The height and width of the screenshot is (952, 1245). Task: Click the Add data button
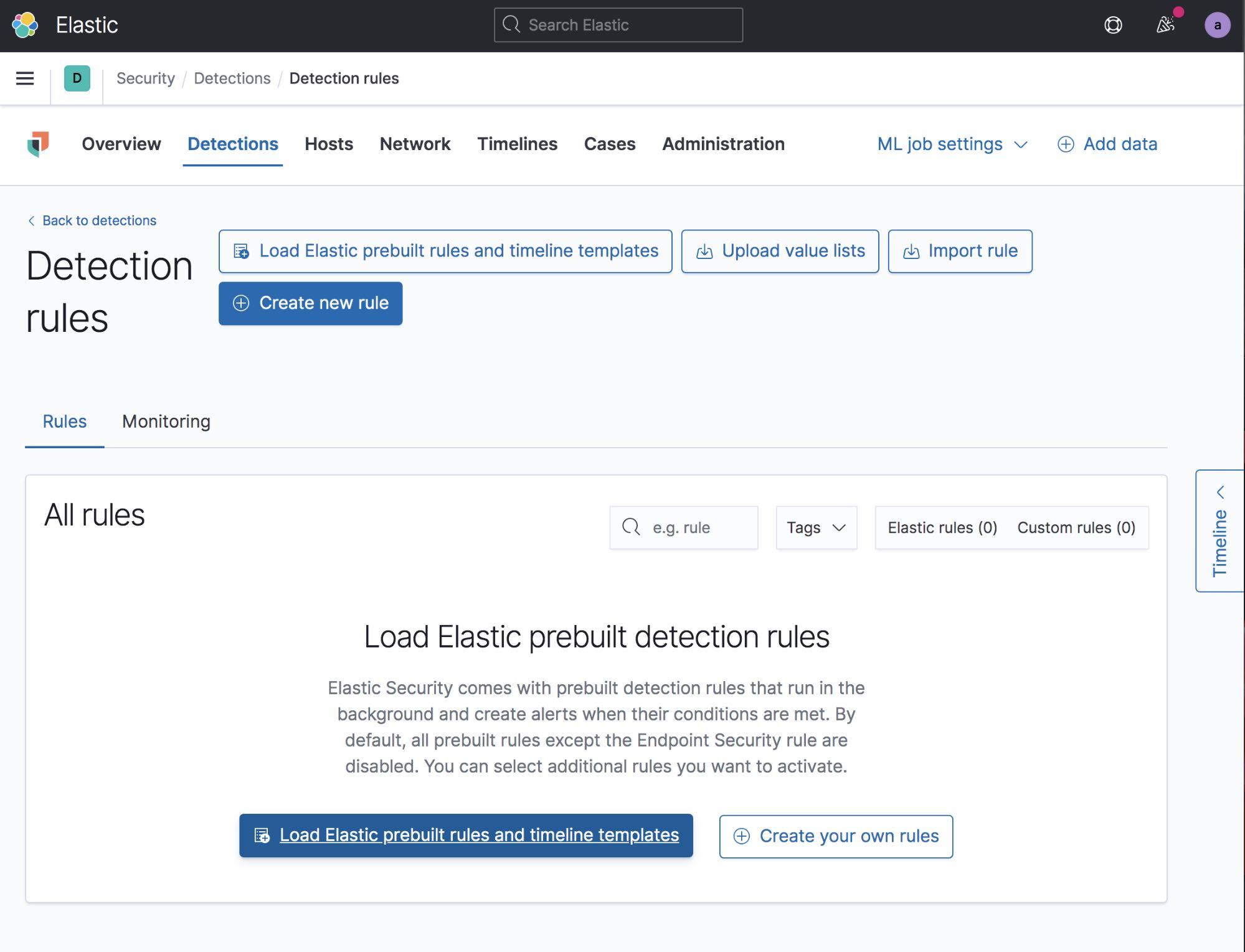click(1107, 144)
